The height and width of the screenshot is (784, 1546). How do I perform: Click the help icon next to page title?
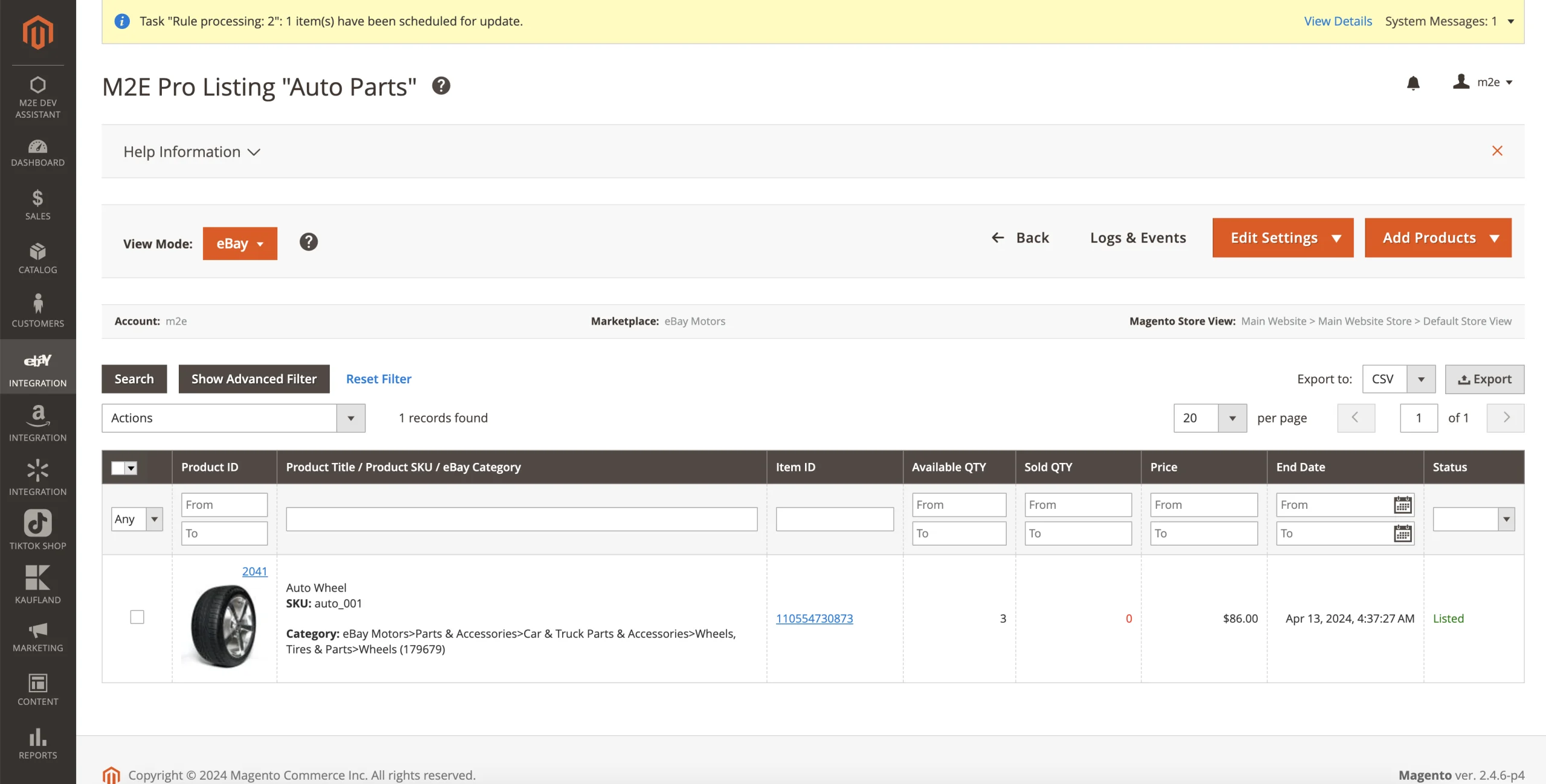pyautogui.click(x=441, y=86)
